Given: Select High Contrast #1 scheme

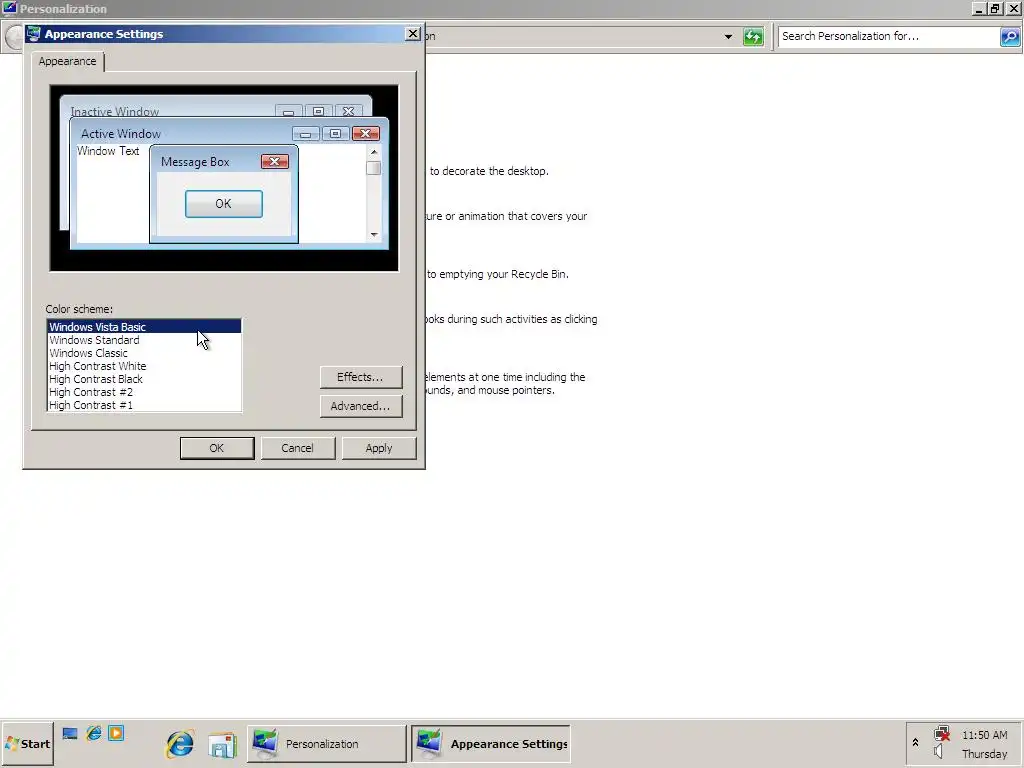Looking at the screenshot, I should coord(144,405).
